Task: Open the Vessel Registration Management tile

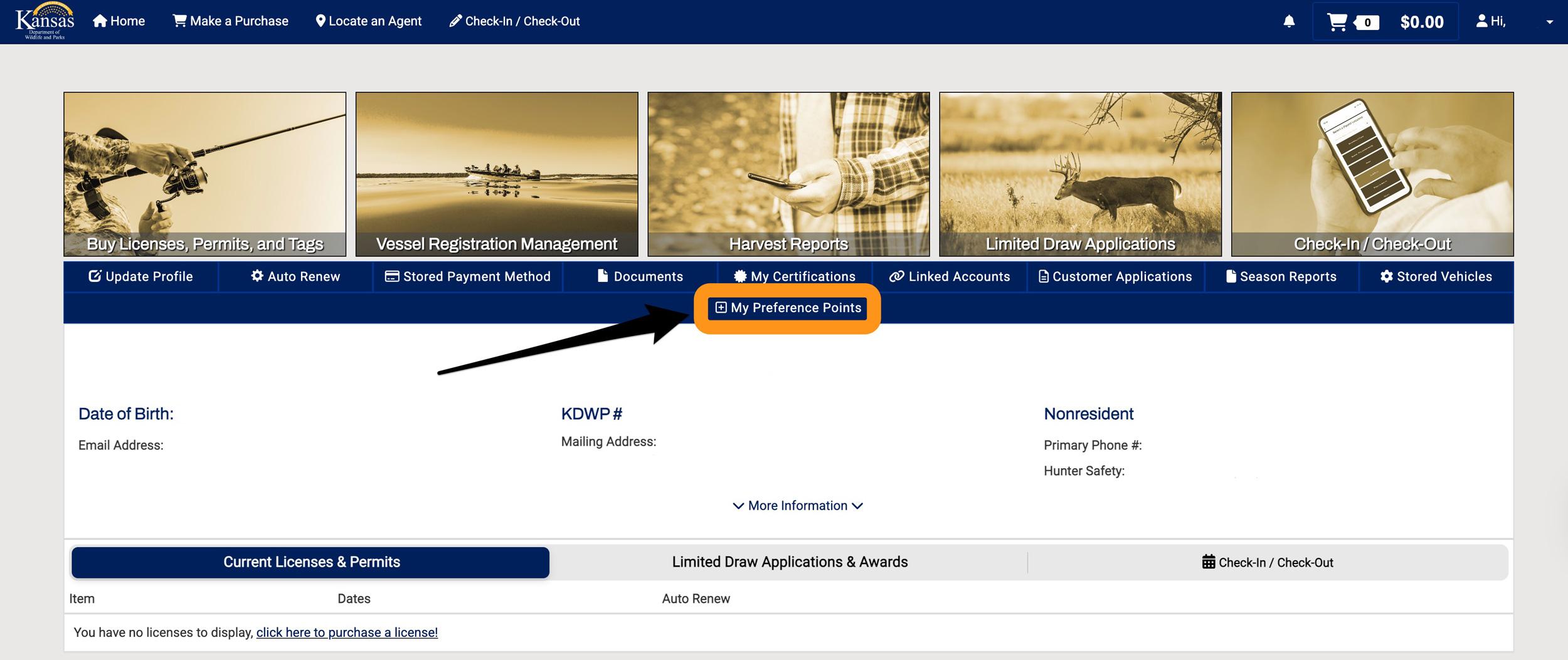Action: coord(496,174)
